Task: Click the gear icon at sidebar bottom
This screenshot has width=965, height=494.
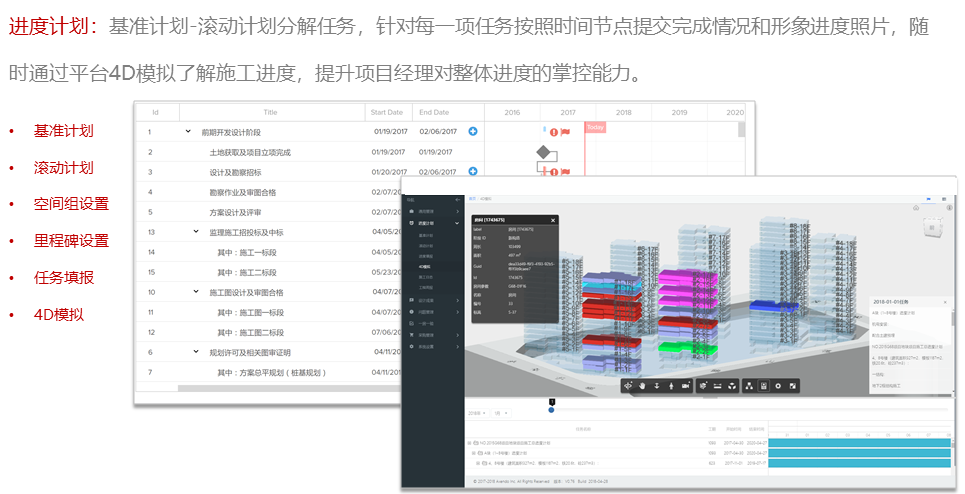Action: [x=412, y=346]
